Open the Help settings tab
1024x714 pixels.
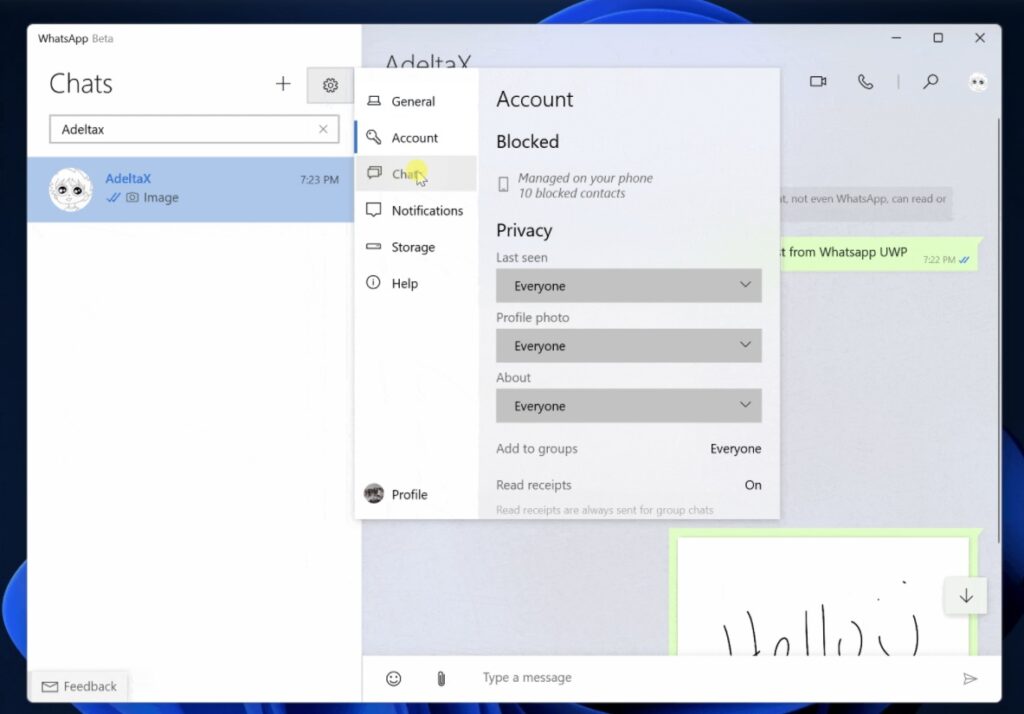click(417, 284)
